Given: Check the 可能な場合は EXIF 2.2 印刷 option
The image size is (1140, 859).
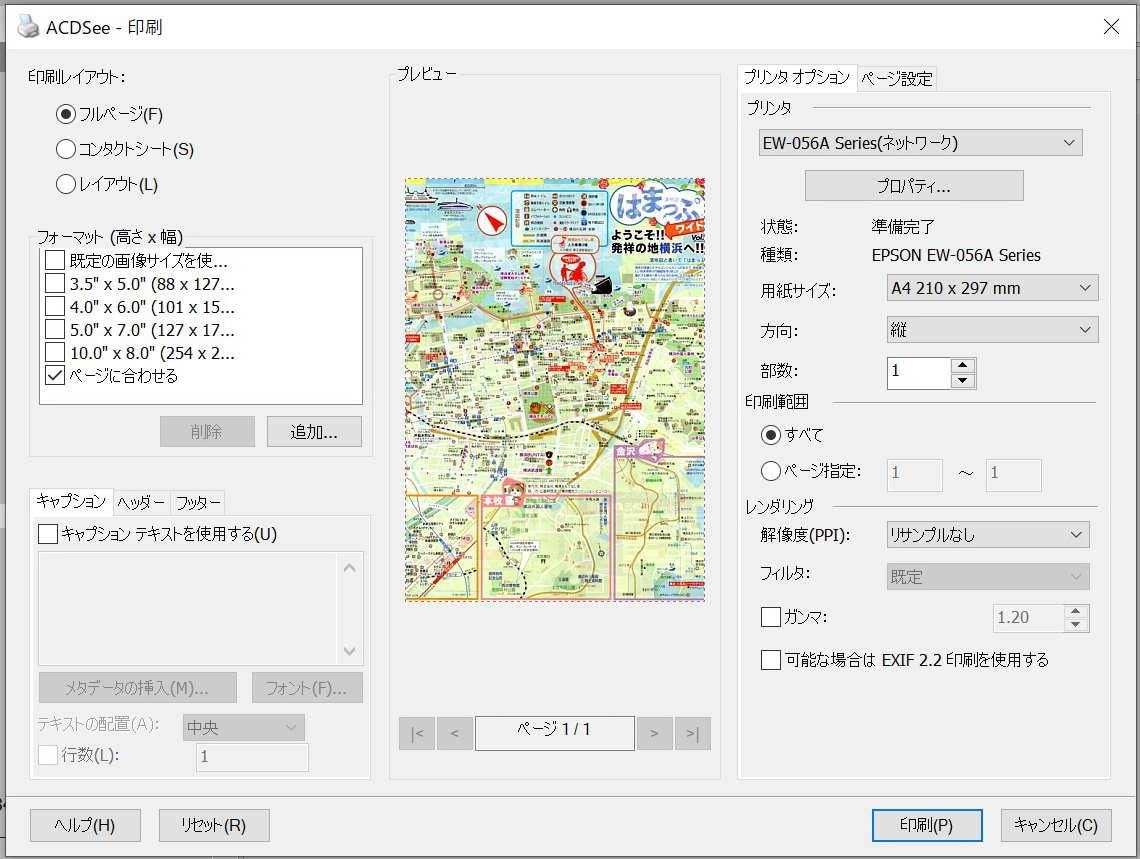Looking at the screenshot, I should [x=771, y=660].
